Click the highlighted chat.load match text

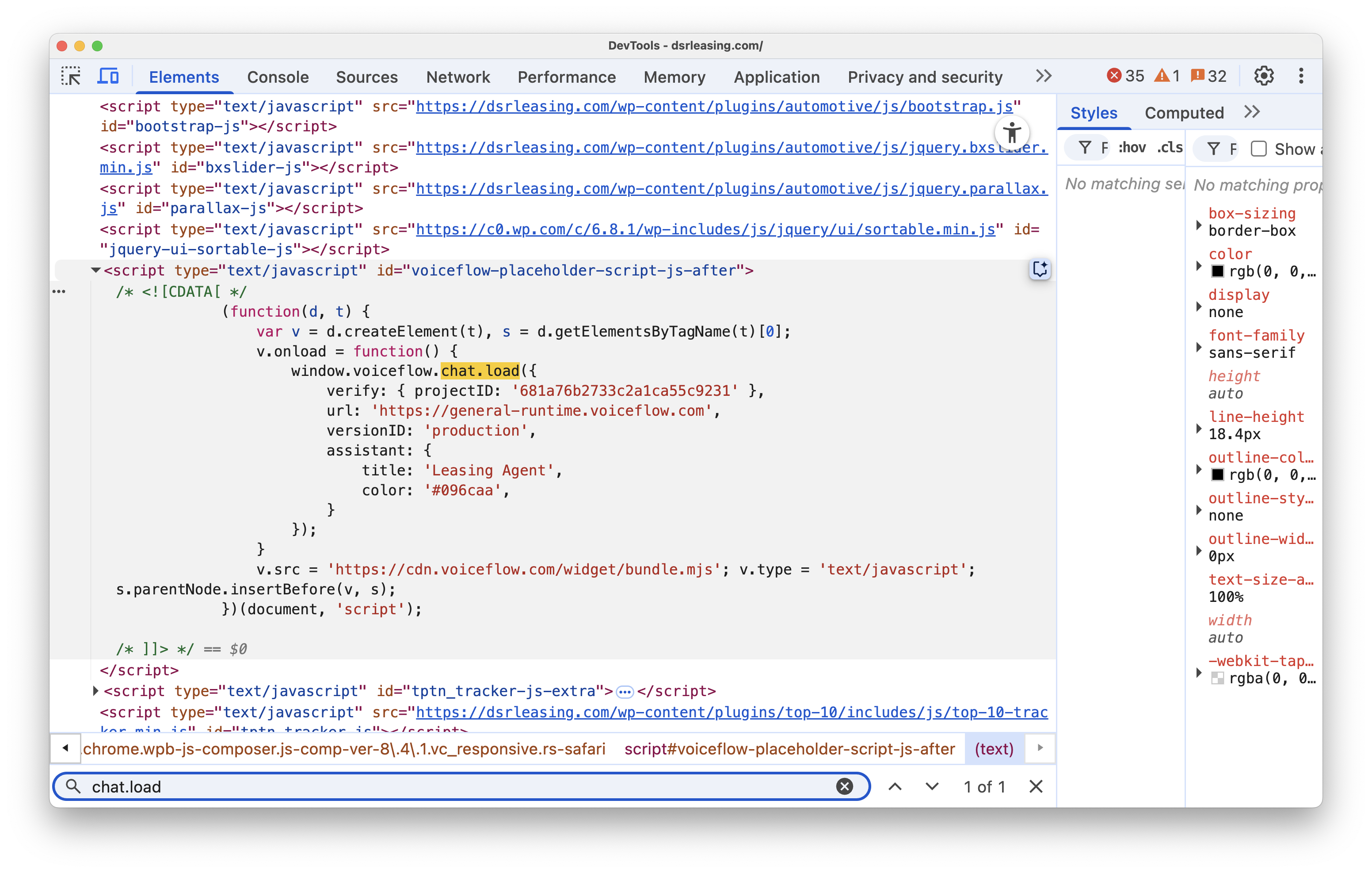pos(480,371)
